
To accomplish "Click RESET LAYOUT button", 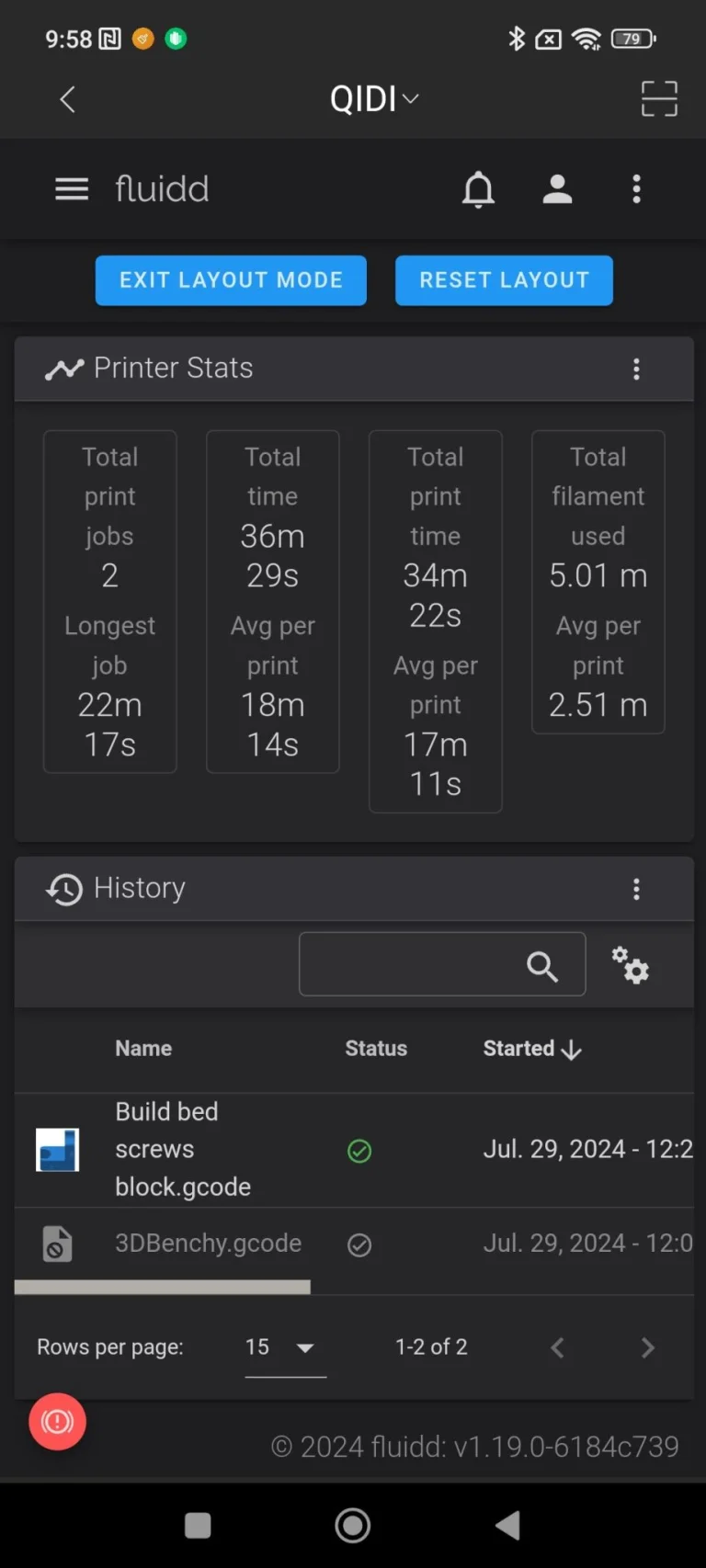I will click(x=504, y=280).
